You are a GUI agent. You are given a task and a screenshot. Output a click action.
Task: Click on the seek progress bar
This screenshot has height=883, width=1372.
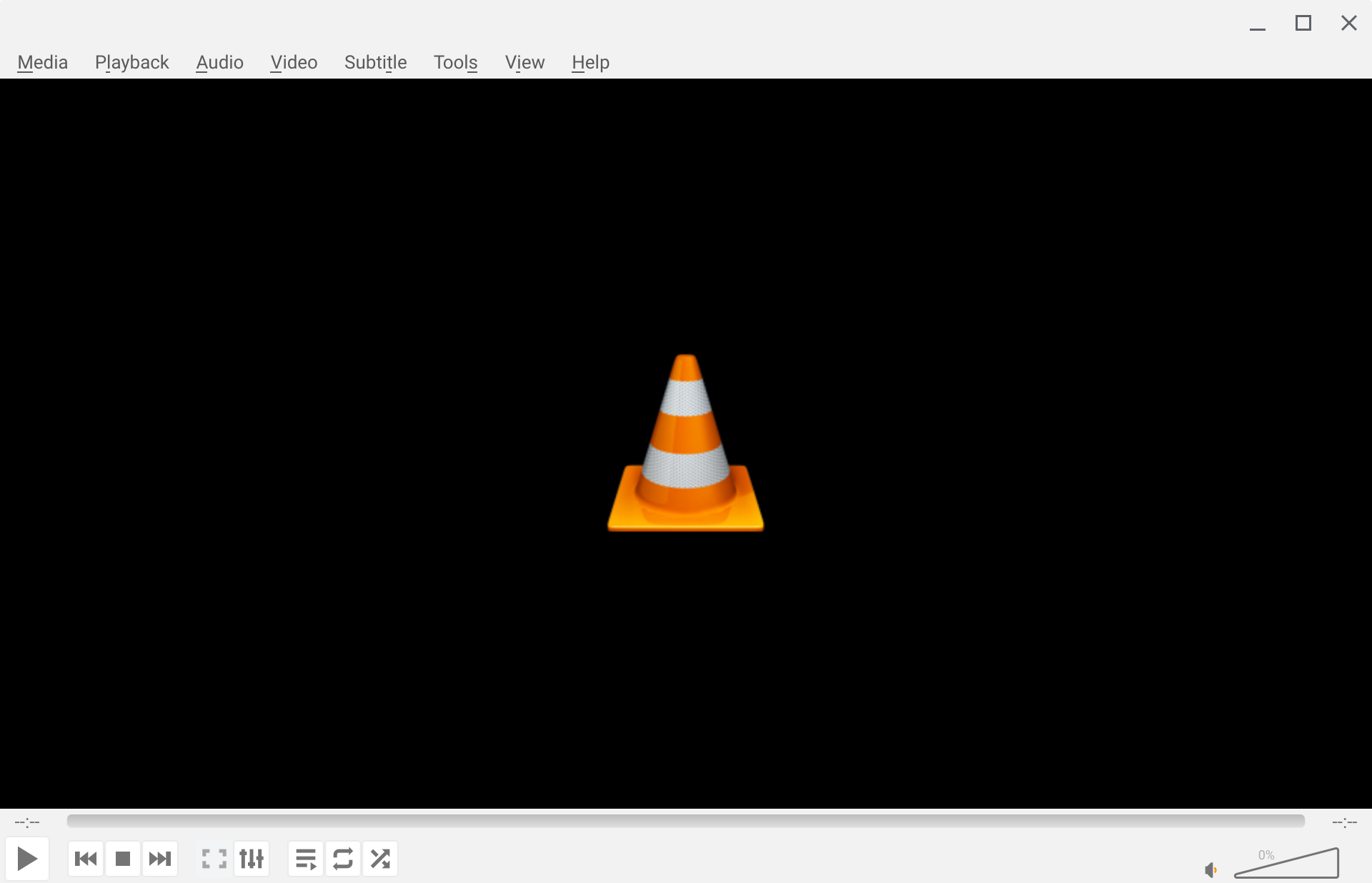[685, 822]
